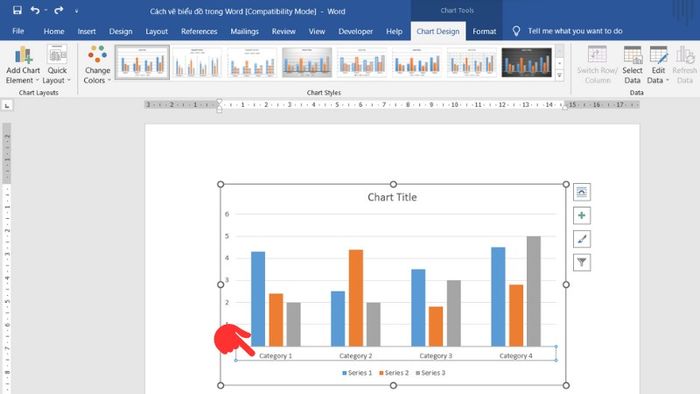Click the Redo arrow icon
The height and width of the screenshot is (394, 700).
coord(58,10)
